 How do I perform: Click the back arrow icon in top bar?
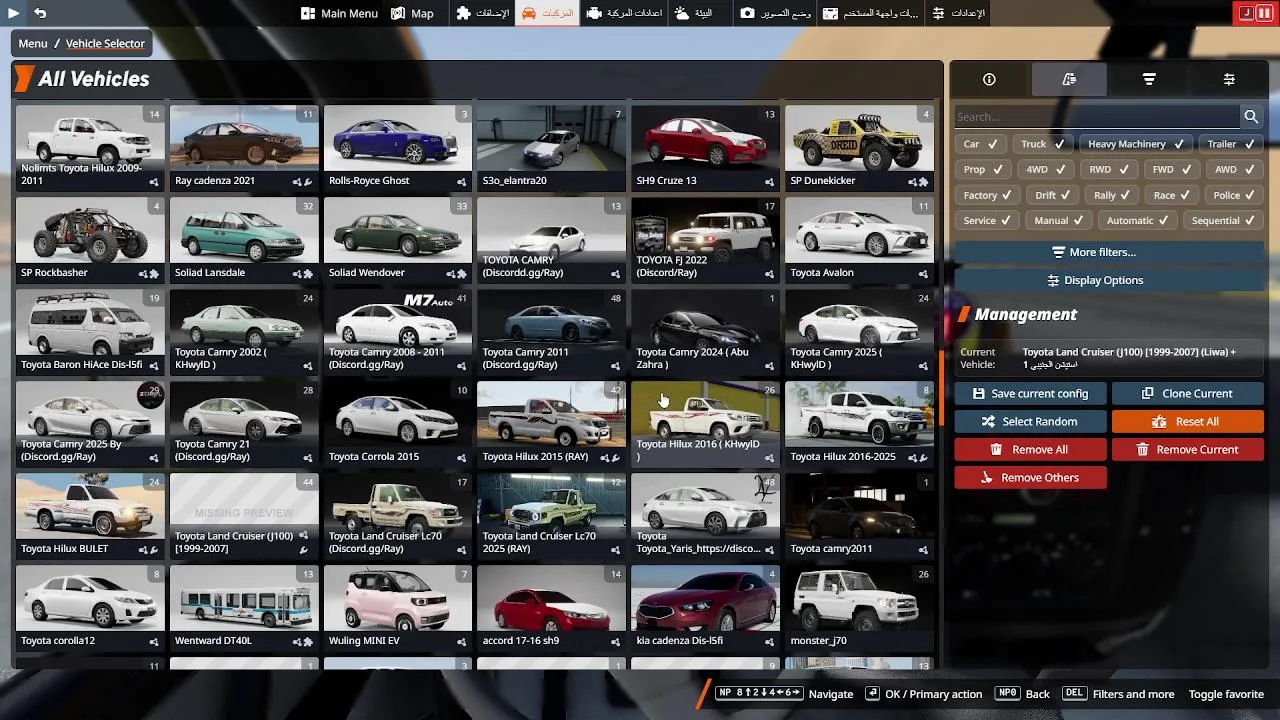coord(40,13)
